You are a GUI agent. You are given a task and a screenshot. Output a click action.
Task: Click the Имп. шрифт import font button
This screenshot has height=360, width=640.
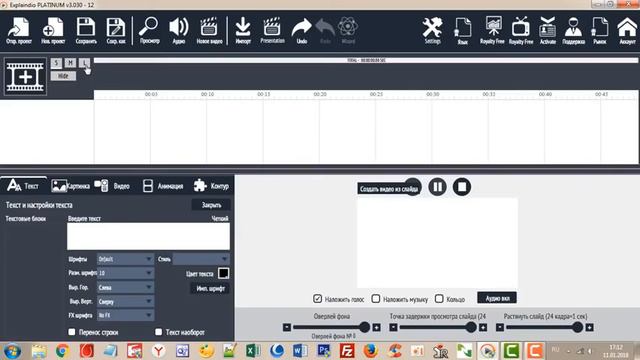[x=210, y=289]
